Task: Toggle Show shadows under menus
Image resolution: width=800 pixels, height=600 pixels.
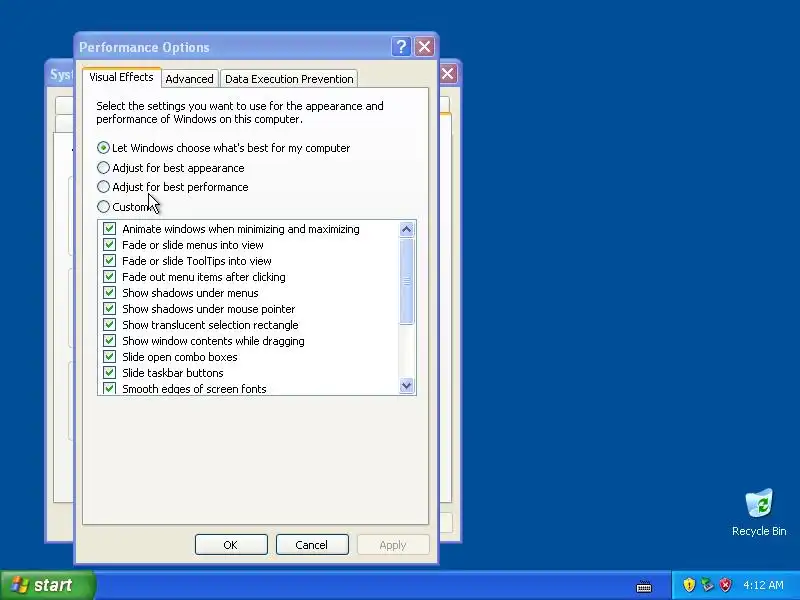Action: click(109, 292)
